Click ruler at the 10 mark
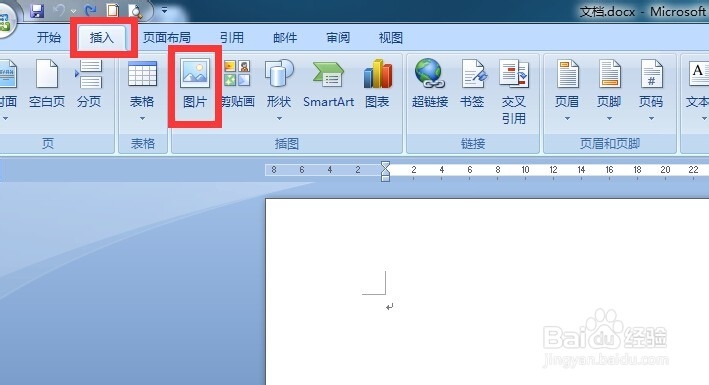Screen dimensions: 709x385 pyautogui.click(x=525, y=170)
